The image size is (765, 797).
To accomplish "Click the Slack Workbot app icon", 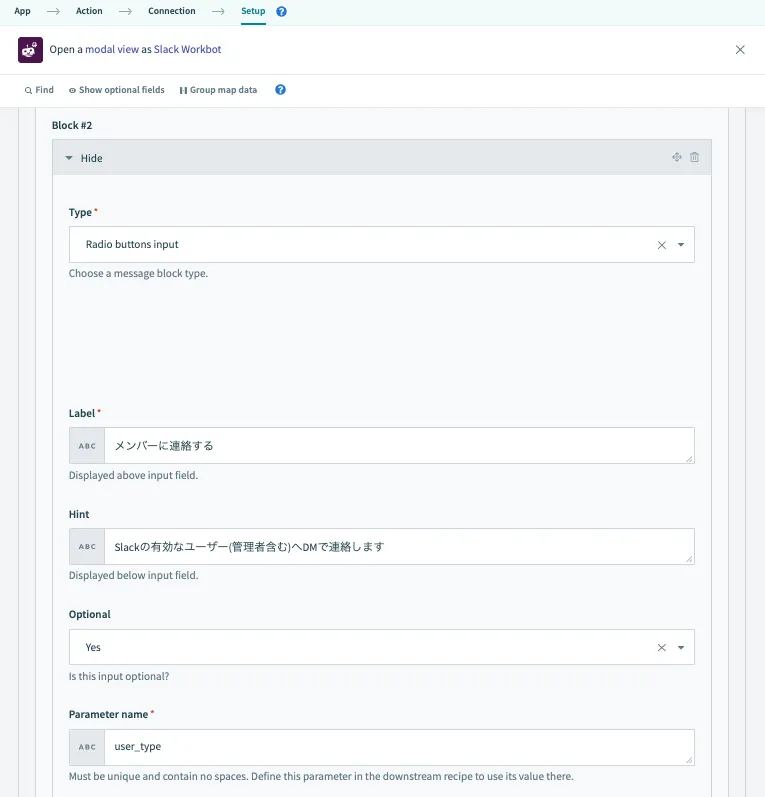I will pyautogui.click(x=30, y=50).
